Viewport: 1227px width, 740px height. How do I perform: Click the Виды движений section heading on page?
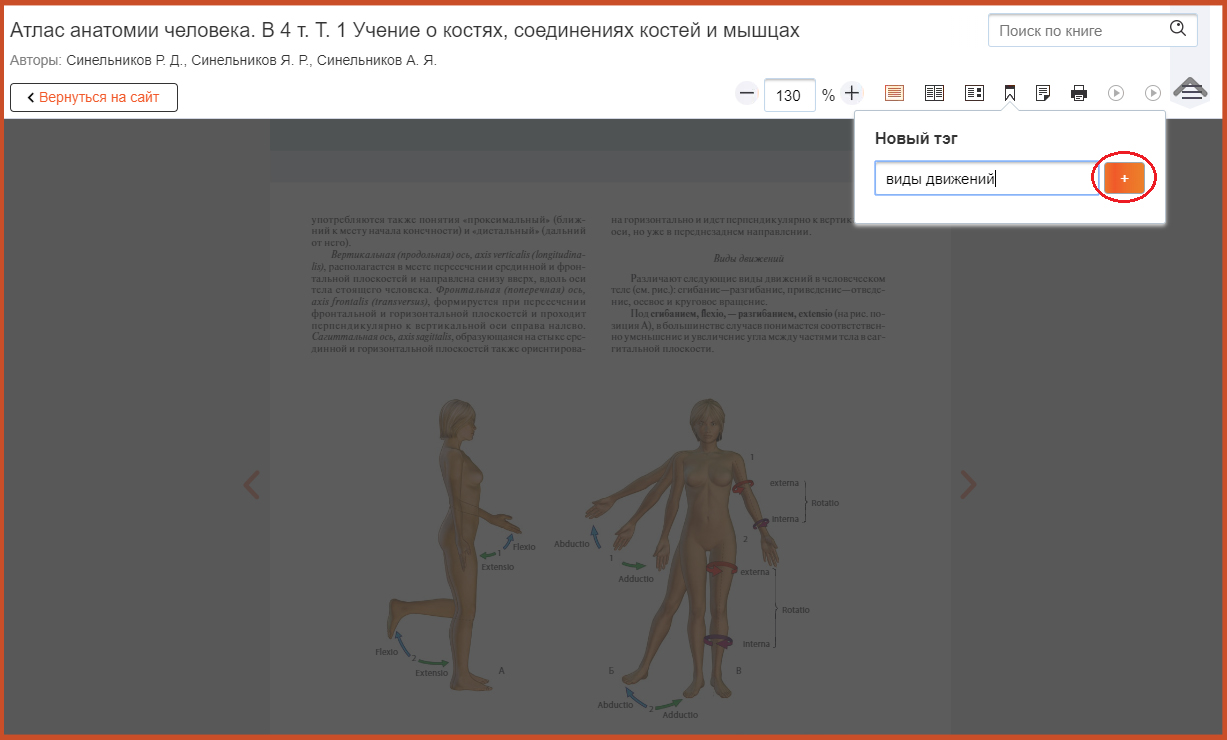coord(748,258)
